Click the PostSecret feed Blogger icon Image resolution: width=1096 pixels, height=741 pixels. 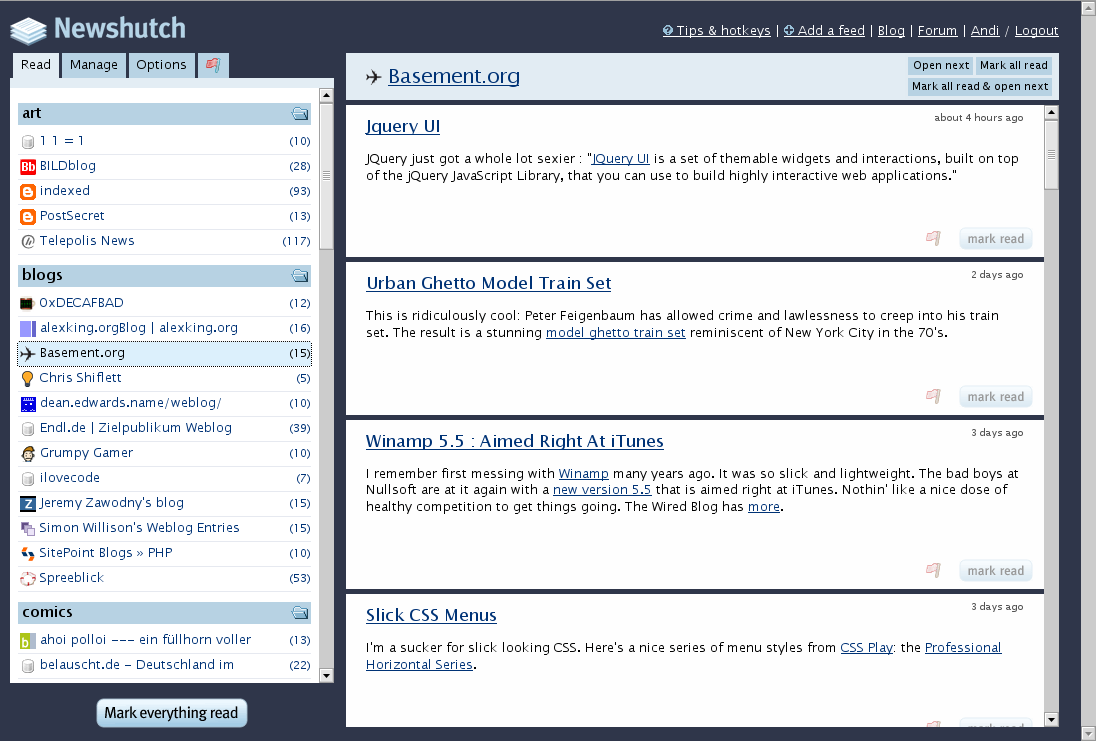click(x=28, y=217)
